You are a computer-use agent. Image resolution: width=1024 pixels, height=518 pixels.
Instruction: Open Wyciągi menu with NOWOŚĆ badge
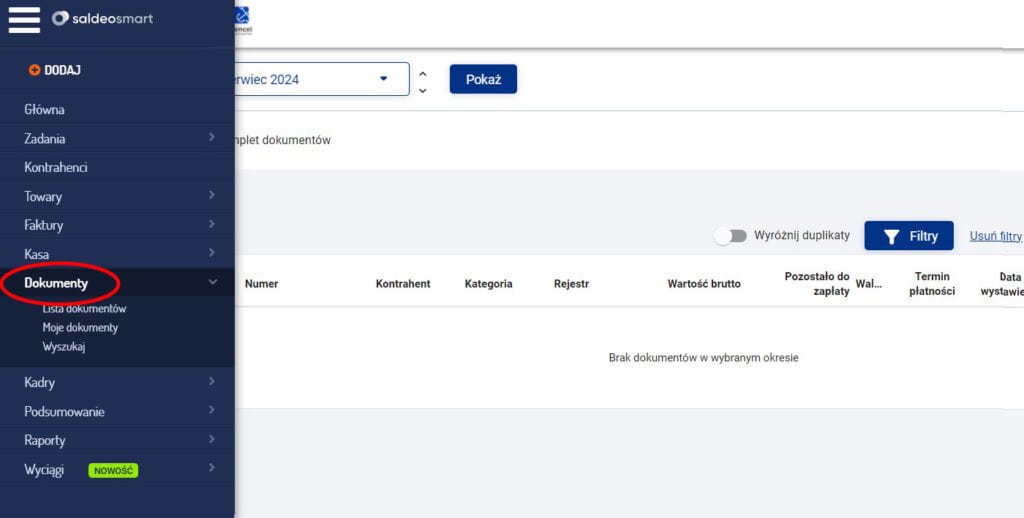[x=44, y=469]
